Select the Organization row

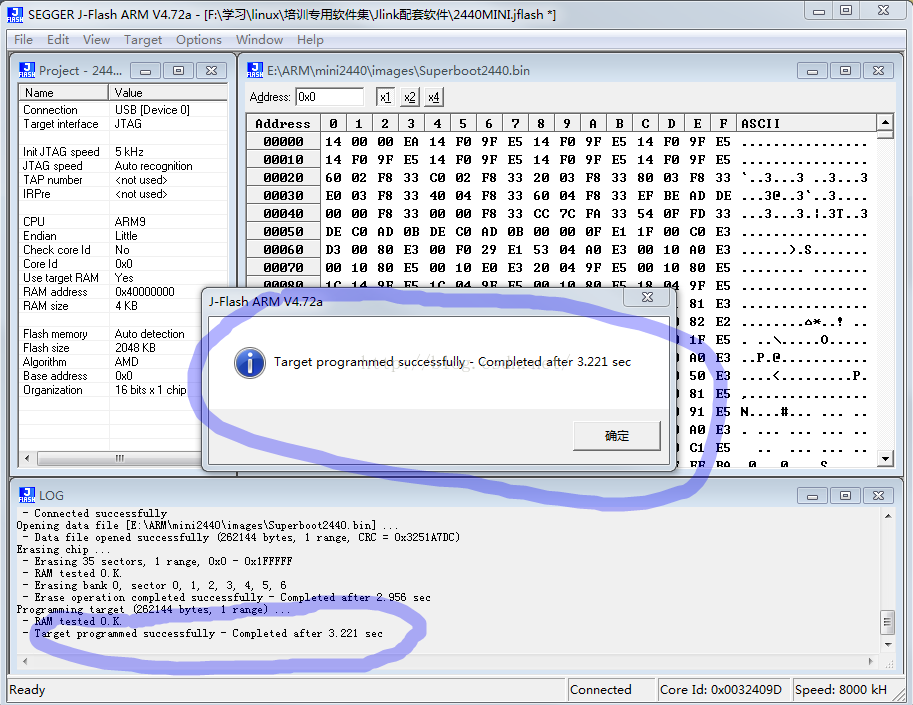click(x=111, y=390)
